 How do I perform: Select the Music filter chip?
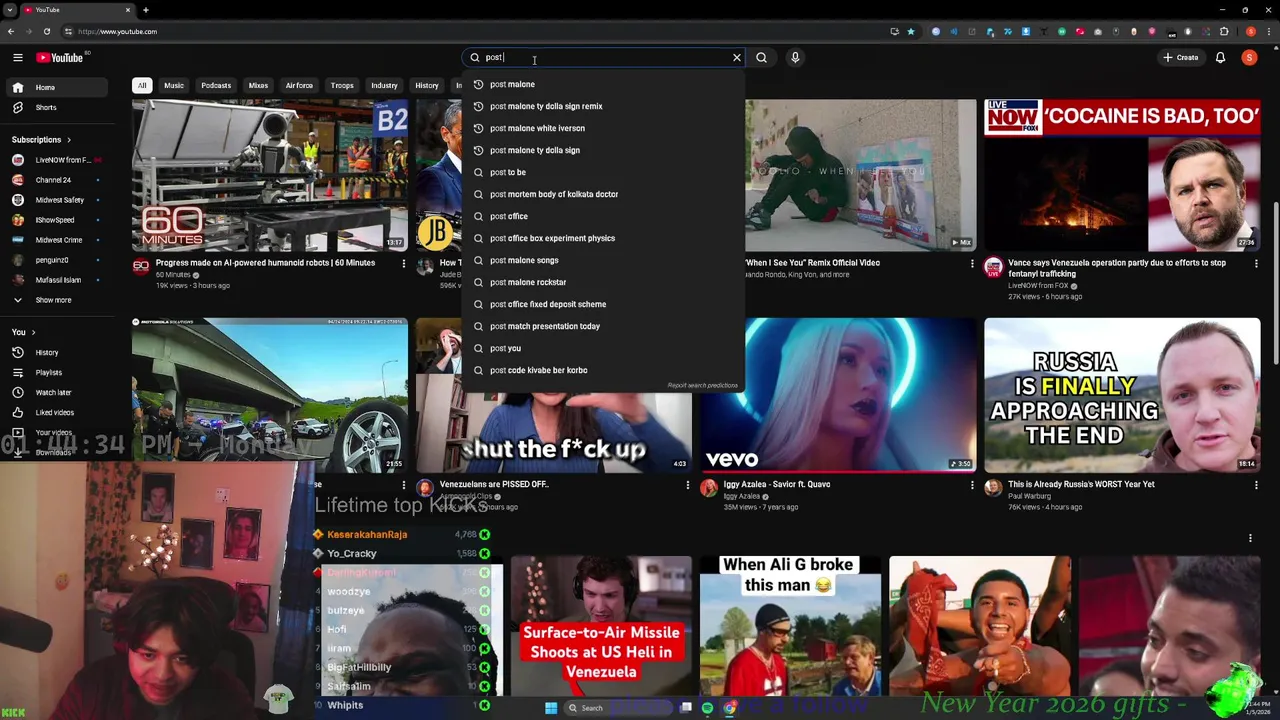click(x=174, y=86)
